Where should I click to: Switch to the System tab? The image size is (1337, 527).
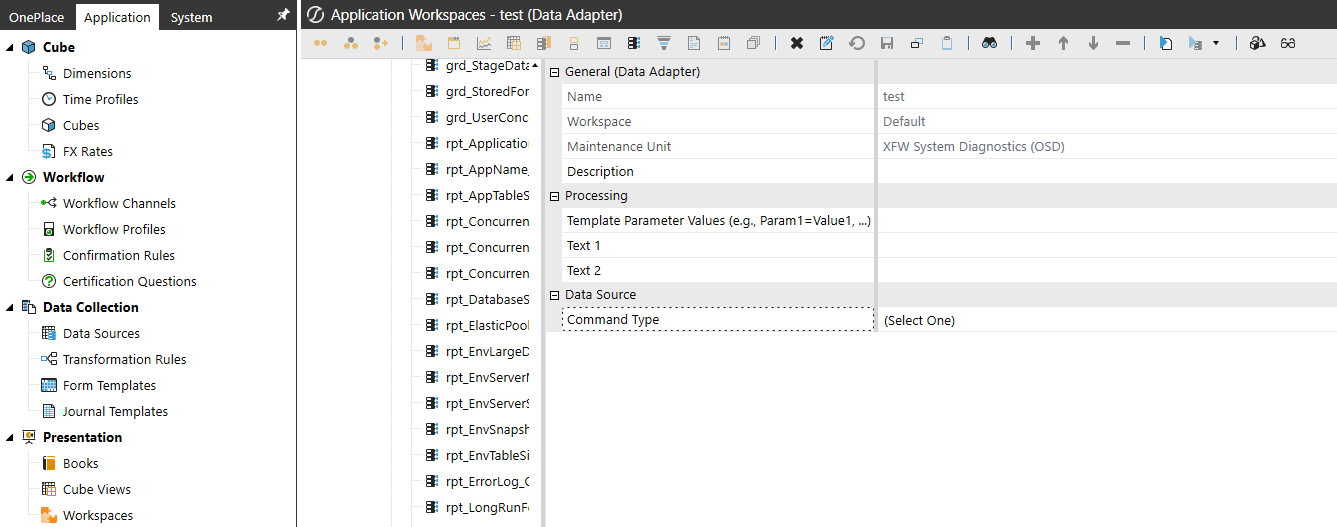click(191, 17)
